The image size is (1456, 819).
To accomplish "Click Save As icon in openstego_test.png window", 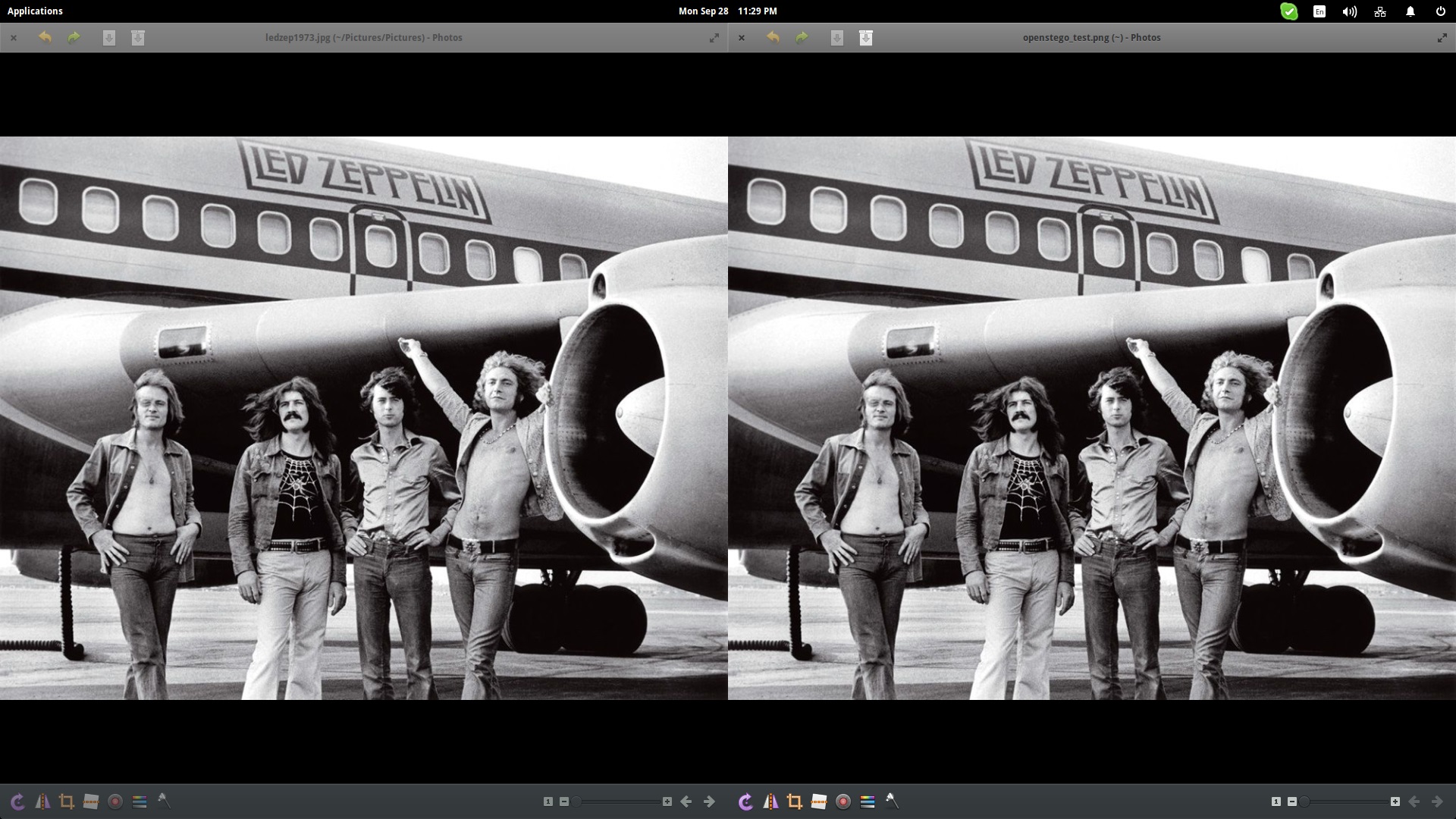I will (865, 38).
